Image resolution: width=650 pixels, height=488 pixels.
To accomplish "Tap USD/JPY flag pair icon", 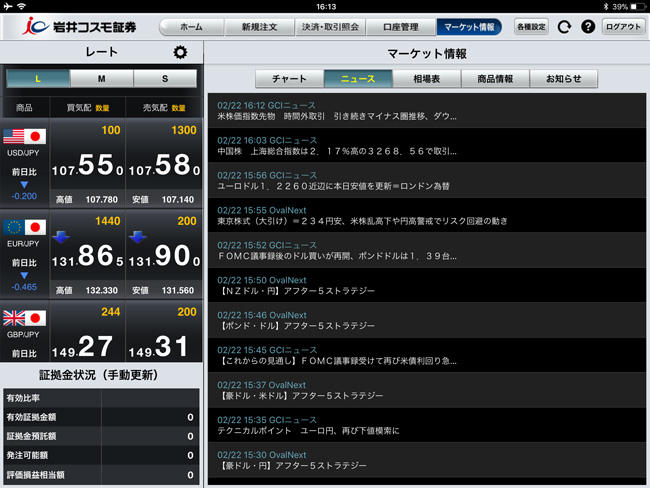I will [24, 136].
